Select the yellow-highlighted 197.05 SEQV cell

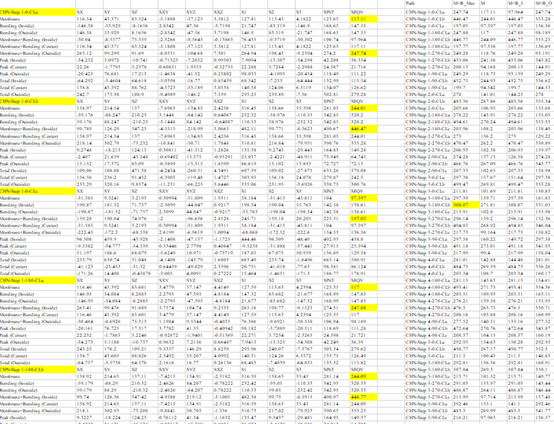coord(364,219)
